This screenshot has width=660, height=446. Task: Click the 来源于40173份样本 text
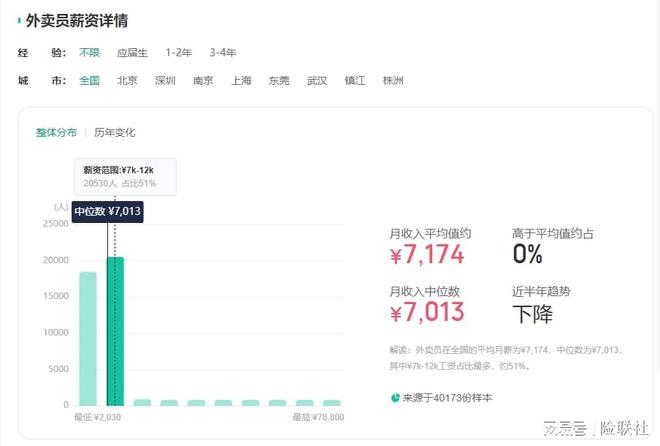tap(447, 398)
